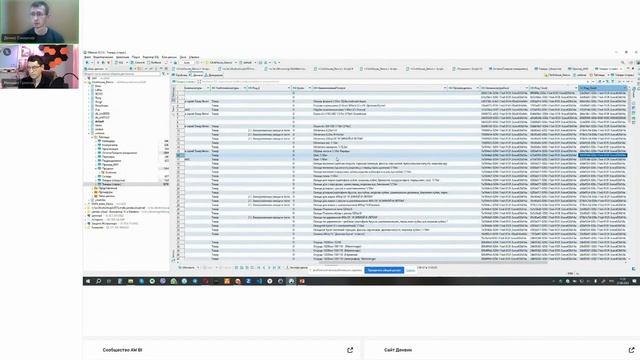Select the default database in tree
The height and width of the screenshot is (360, 640).
click(100, 121)
